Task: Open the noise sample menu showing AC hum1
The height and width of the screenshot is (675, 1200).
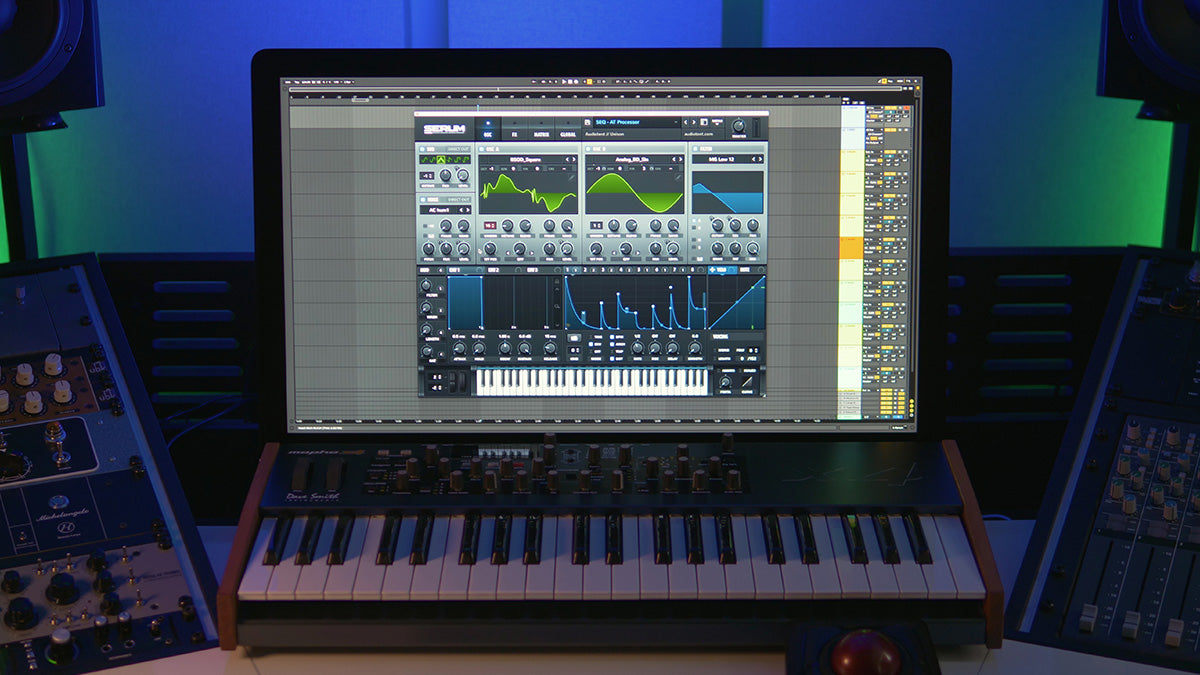Action: [439, 209]
